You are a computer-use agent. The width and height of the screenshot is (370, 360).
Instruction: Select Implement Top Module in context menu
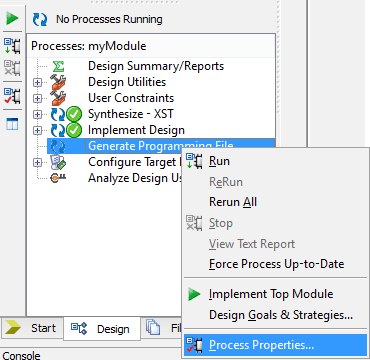point(275,294)
